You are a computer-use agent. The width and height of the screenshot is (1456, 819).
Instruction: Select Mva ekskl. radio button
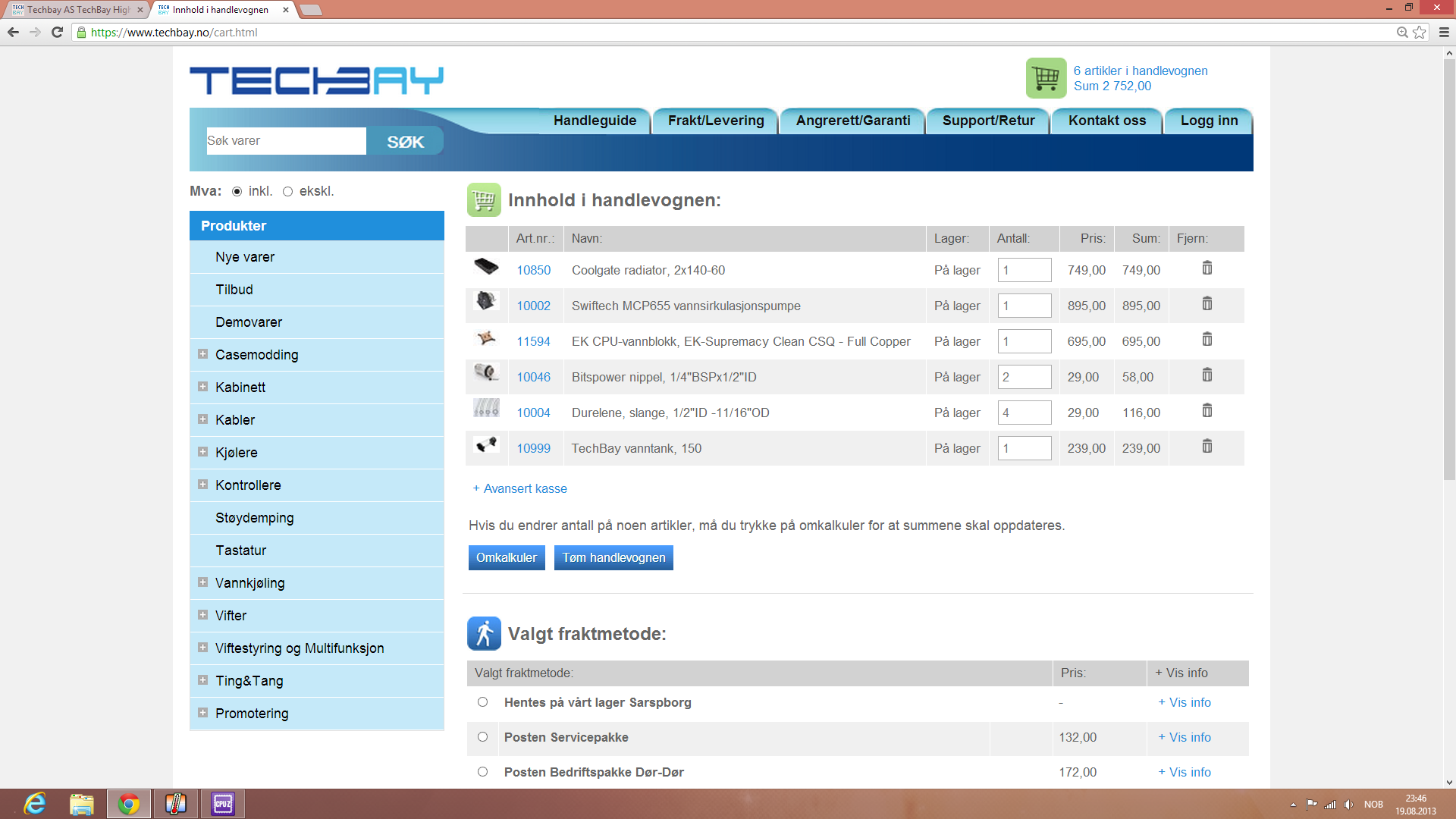coord(287,192)
